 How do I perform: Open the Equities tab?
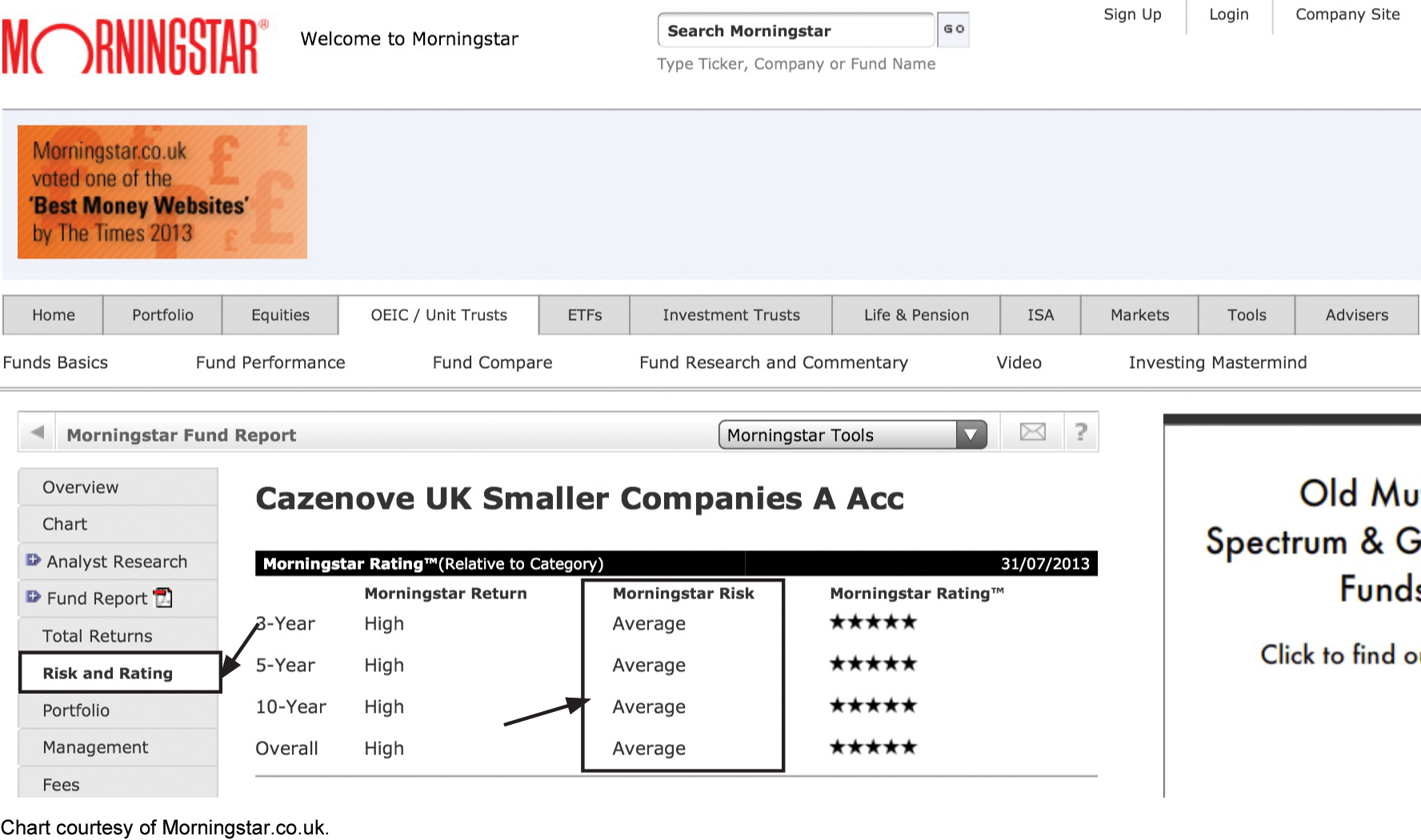pos(280,315)
